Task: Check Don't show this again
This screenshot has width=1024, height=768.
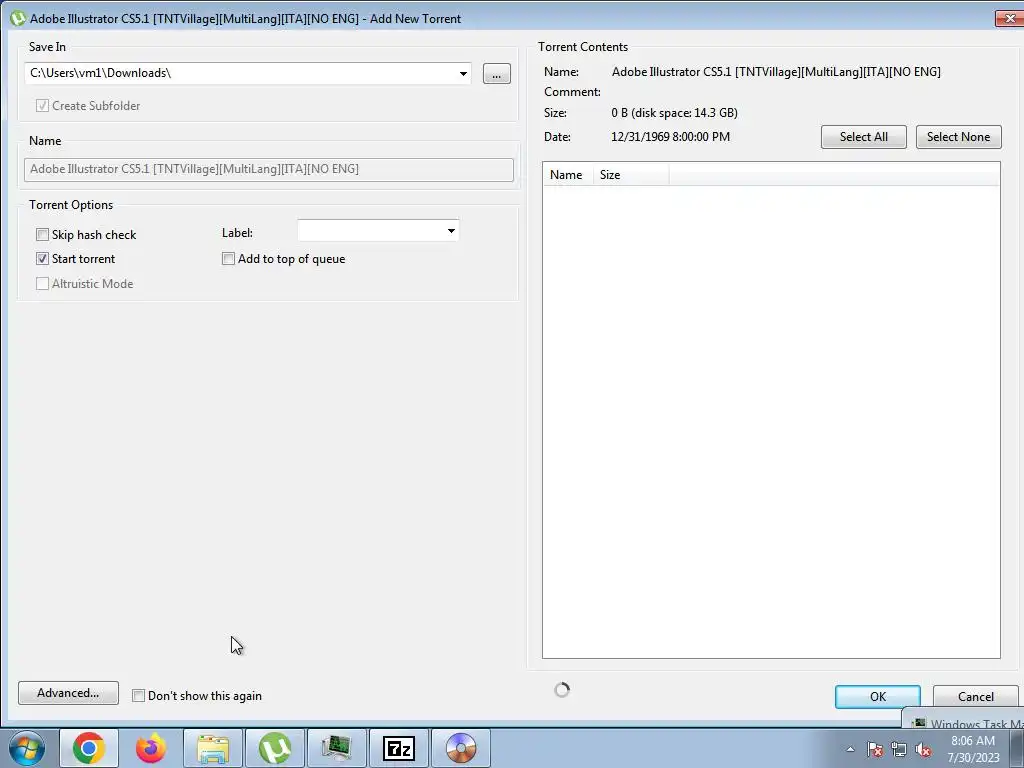Action: [x=138, y=696]
